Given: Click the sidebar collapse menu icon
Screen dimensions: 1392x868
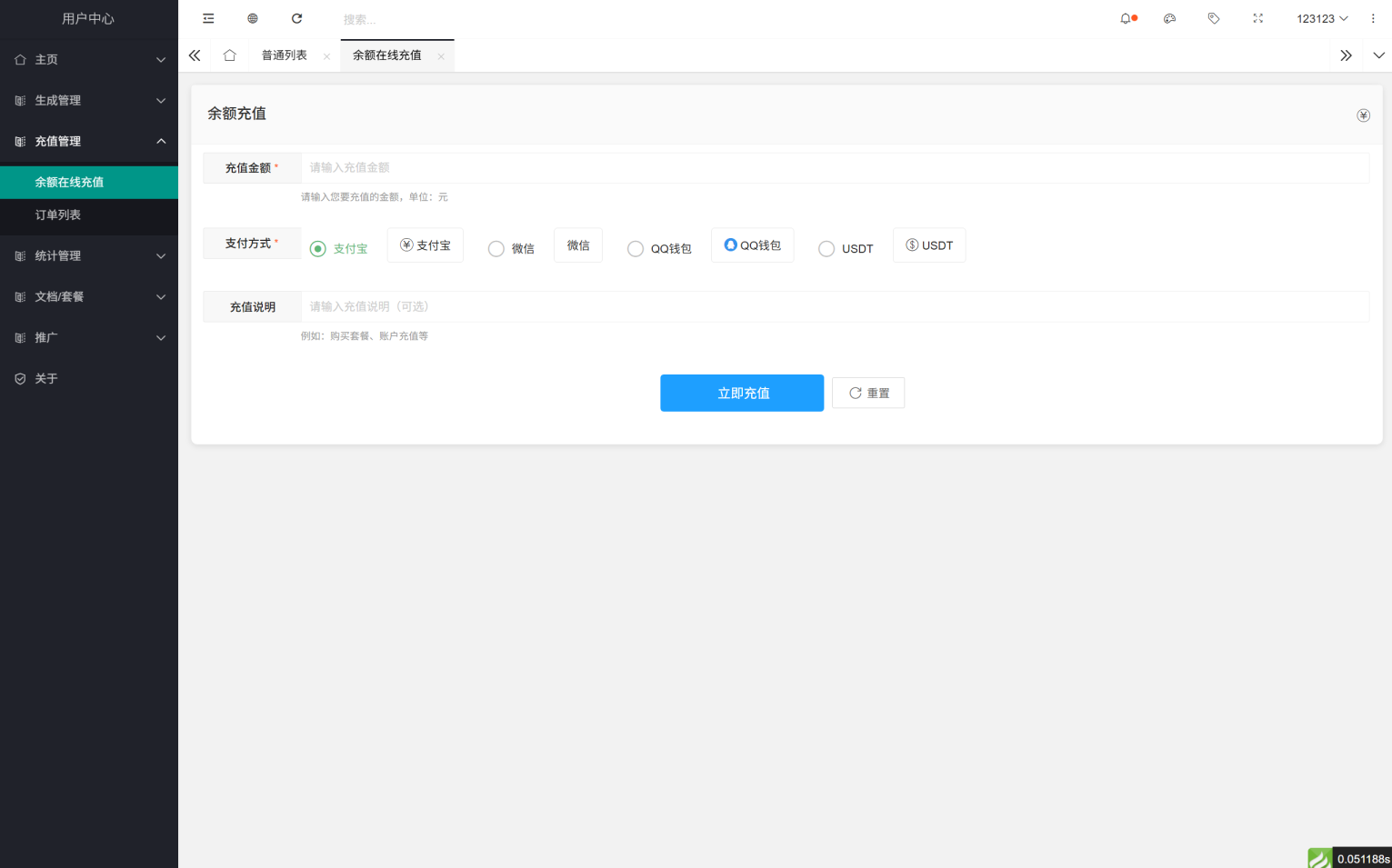Looking at the screenshot, I should coord(208,18).
